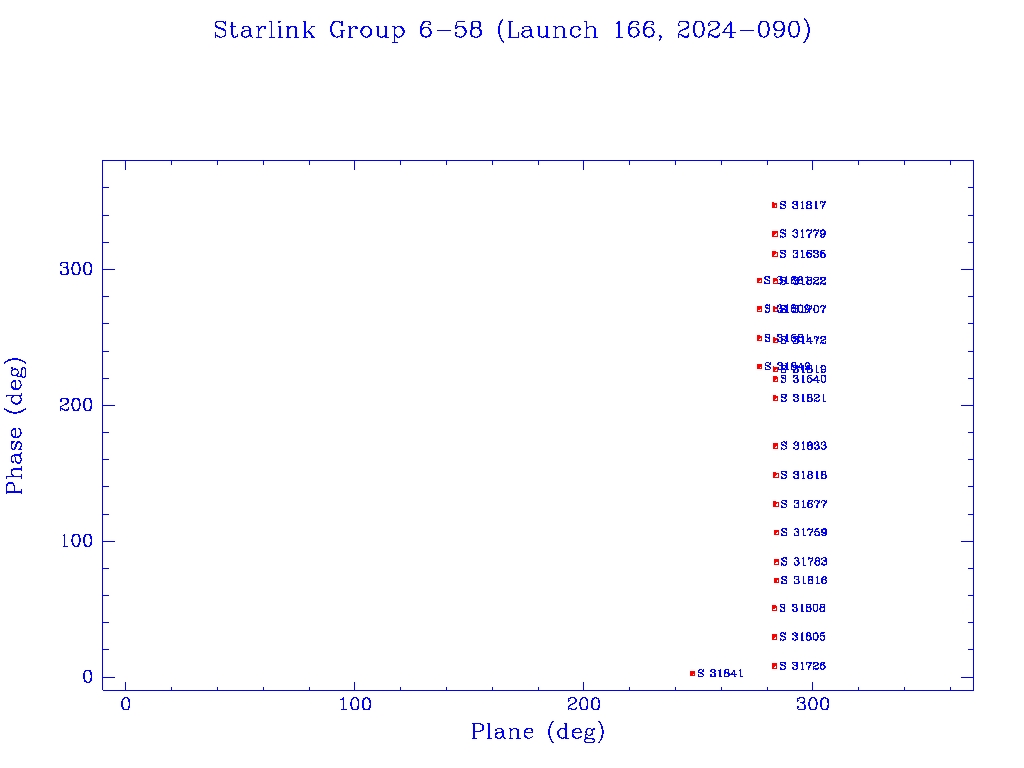The height and width of the screenshot is (768, 1024).
Task: Click the "S 31833" satellite label
Action: pos(803,446)
